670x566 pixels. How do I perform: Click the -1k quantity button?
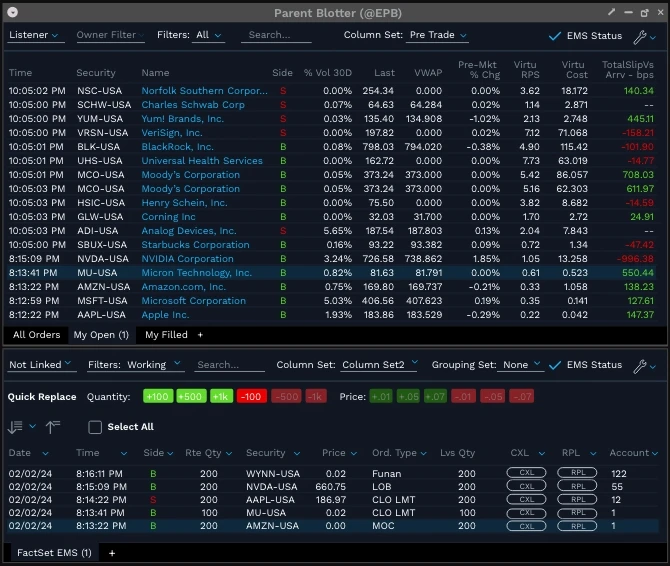click(x=316, y=397)
